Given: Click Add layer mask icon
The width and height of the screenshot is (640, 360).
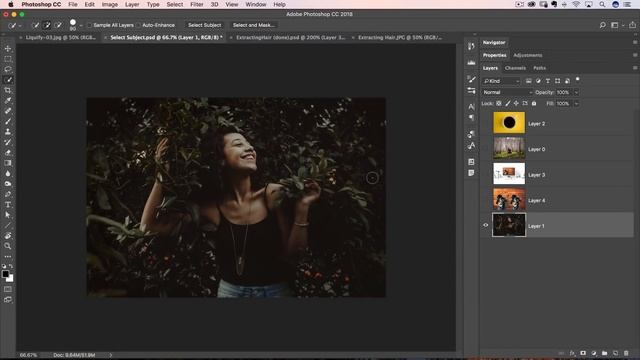Looking at the screenshot, I should click(x=583, y=353).
